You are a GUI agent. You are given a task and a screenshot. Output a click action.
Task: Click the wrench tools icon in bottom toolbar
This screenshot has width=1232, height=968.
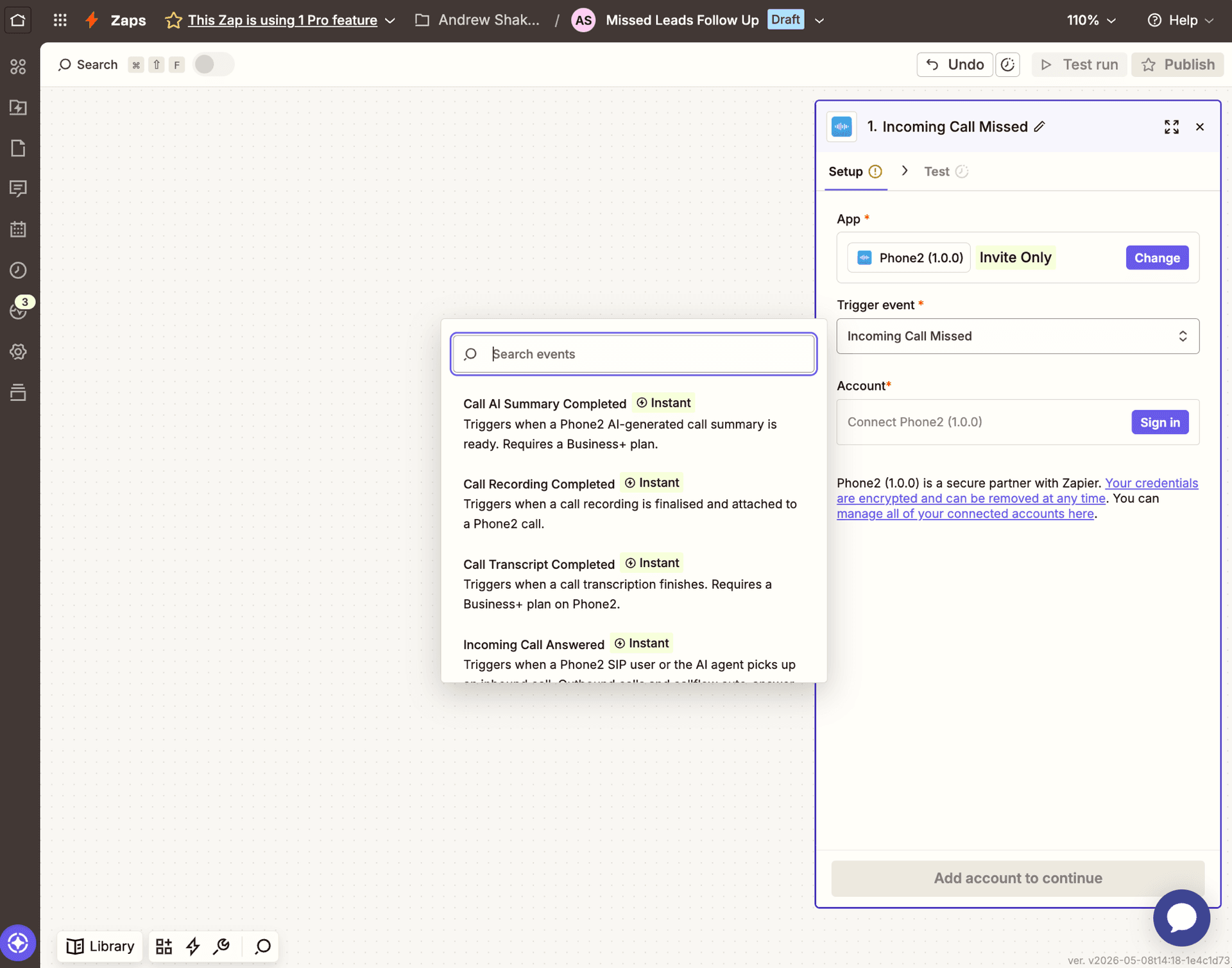pyautogui.click(x=222, y=946)
